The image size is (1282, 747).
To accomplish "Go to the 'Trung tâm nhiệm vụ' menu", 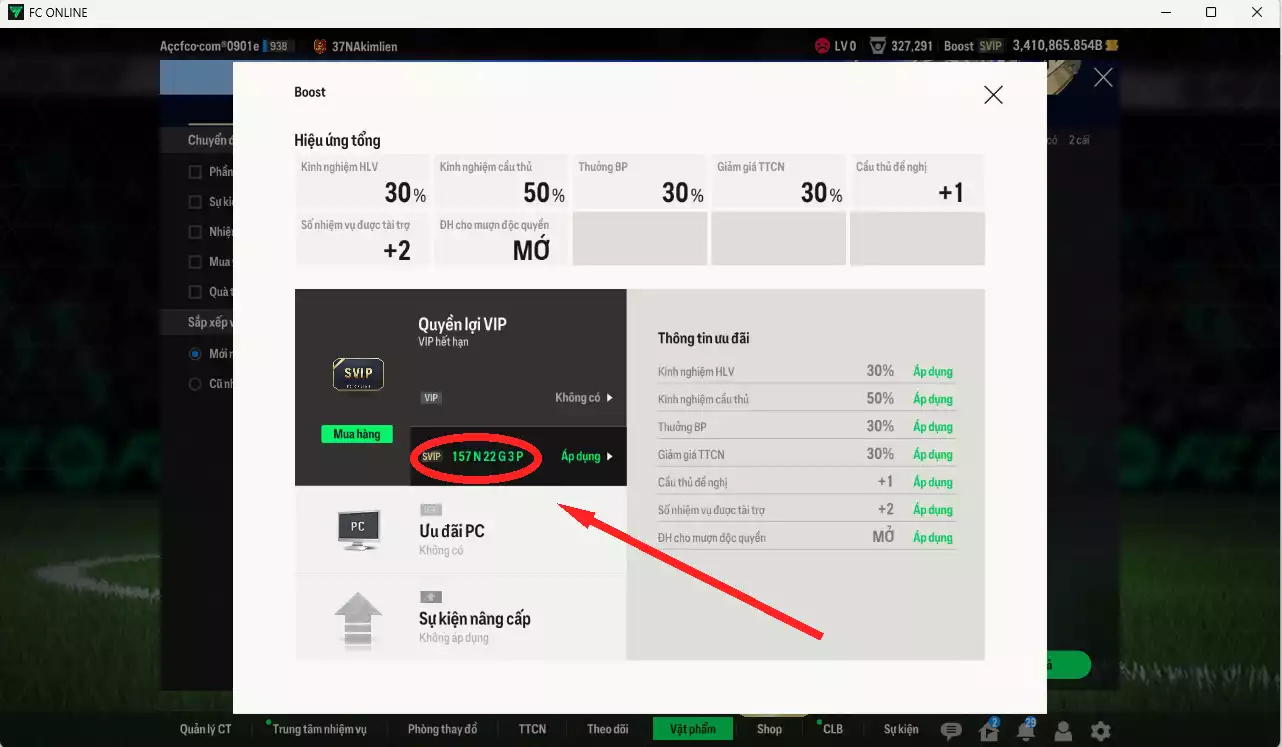I will point(319,729).
